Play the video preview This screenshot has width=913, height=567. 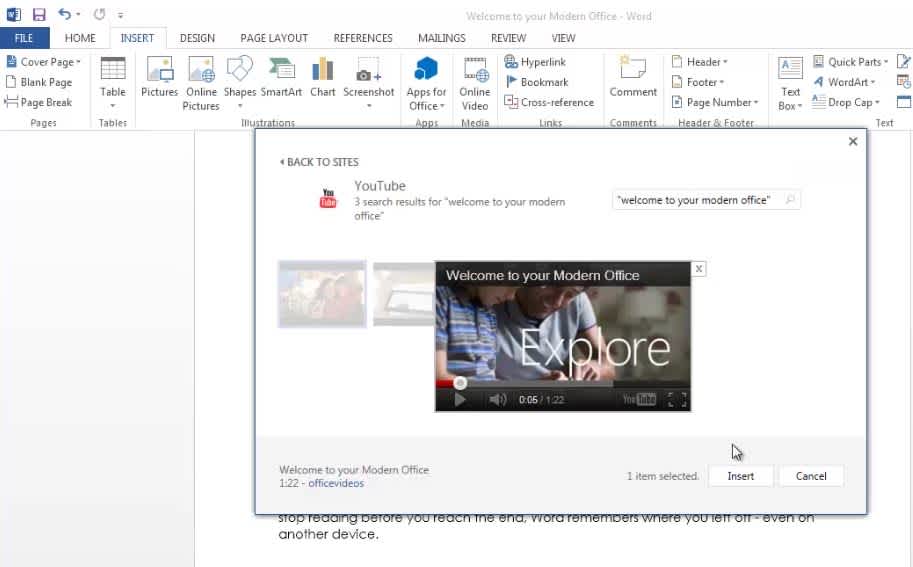point(460,399)
